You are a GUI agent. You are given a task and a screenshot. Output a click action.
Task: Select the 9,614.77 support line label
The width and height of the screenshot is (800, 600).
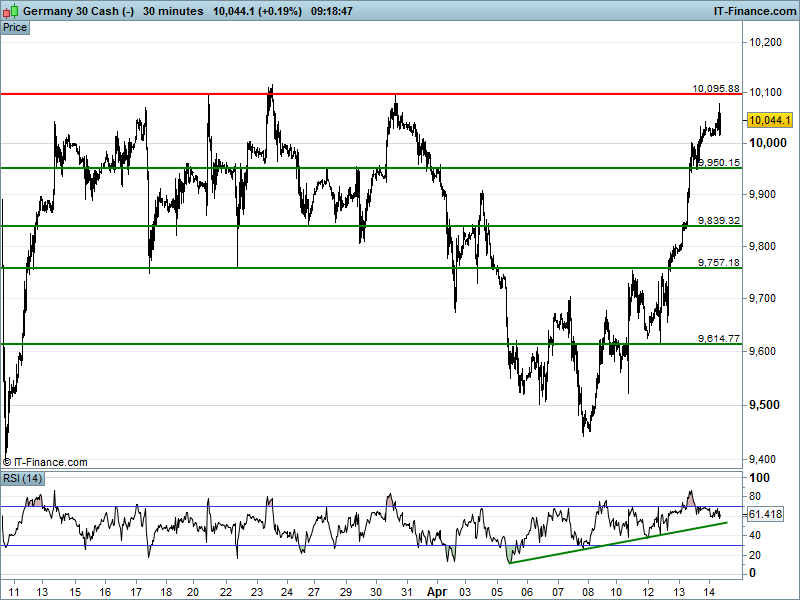tap(718, 338)
